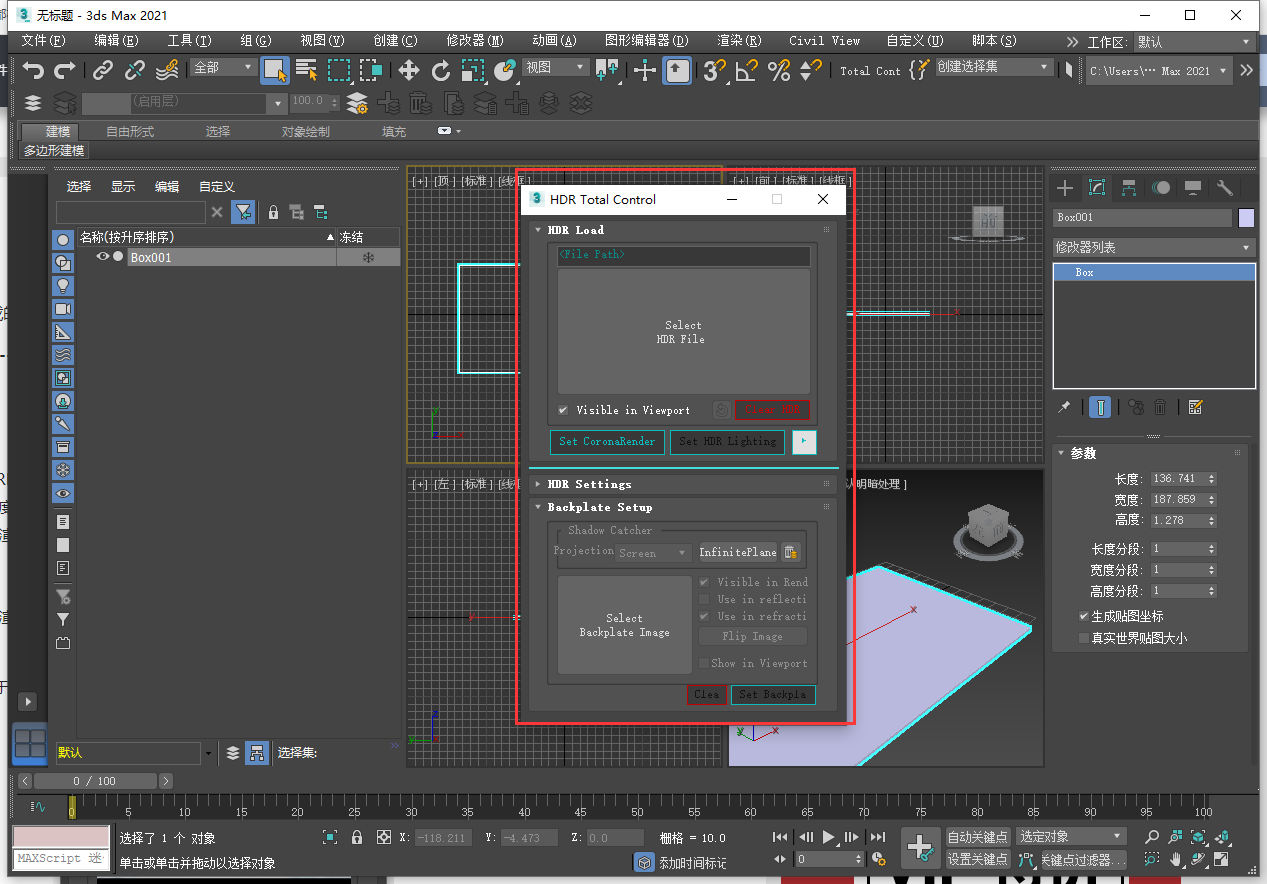Click the 0 / 100 time slider
This screenshot has width=1267, height=884.
[x=95, y=781]
